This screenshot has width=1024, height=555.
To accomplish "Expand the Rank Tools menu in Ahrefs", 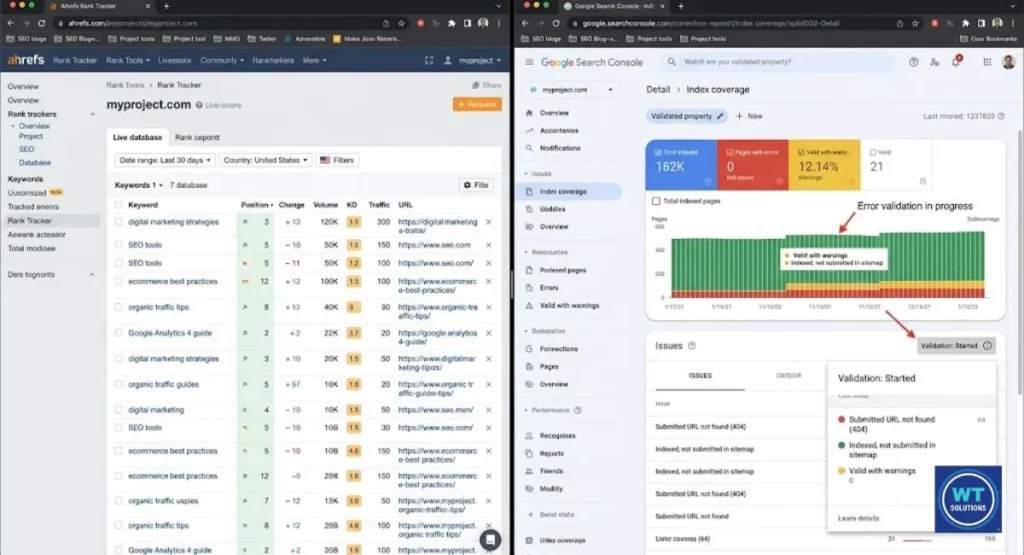I will click(x=127, y=60).
